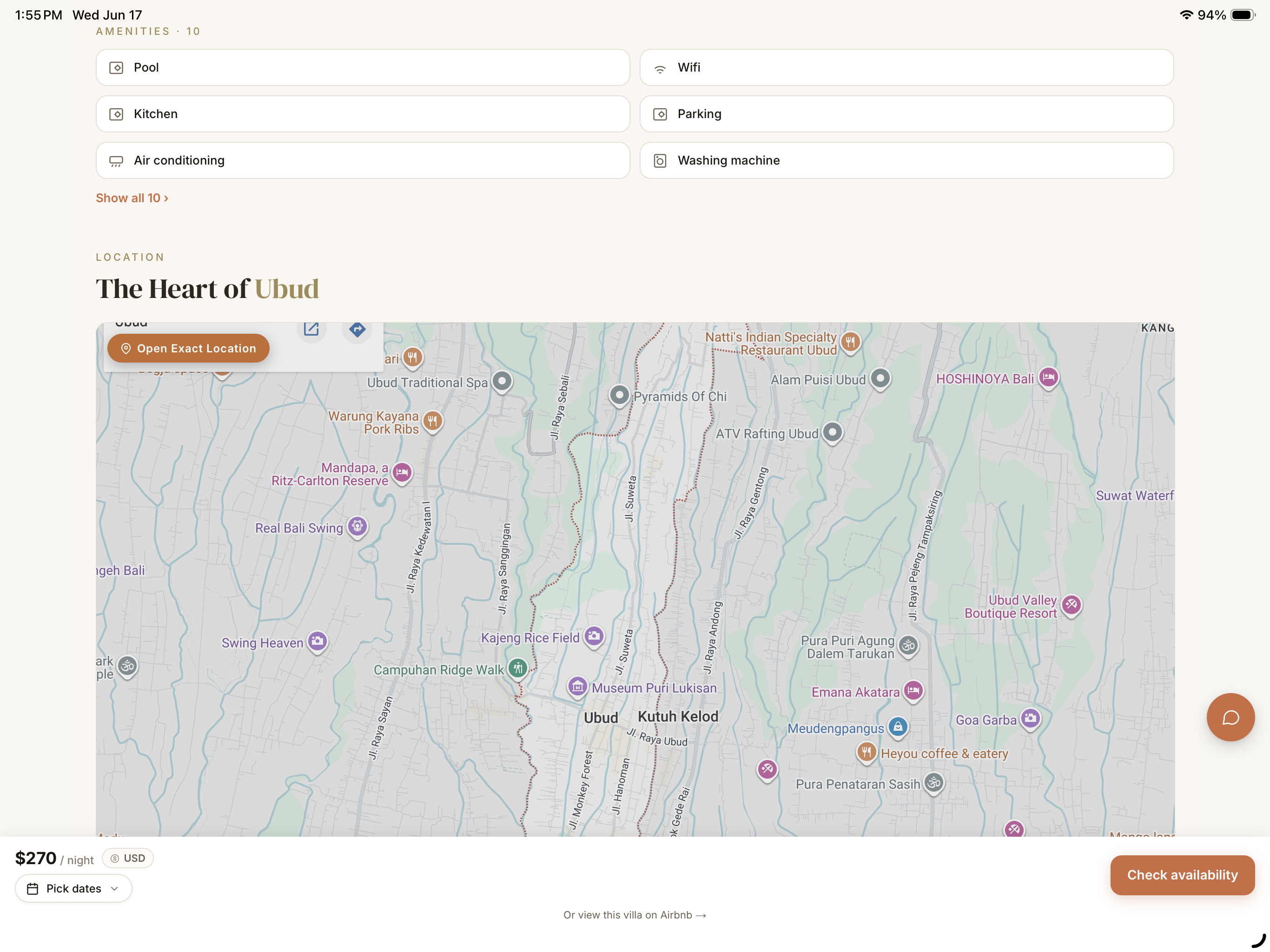Viewport: 1270px width, 952px height.
Task: Tap the 1:55 PM clock in status bar
Action: click(39, 15)
